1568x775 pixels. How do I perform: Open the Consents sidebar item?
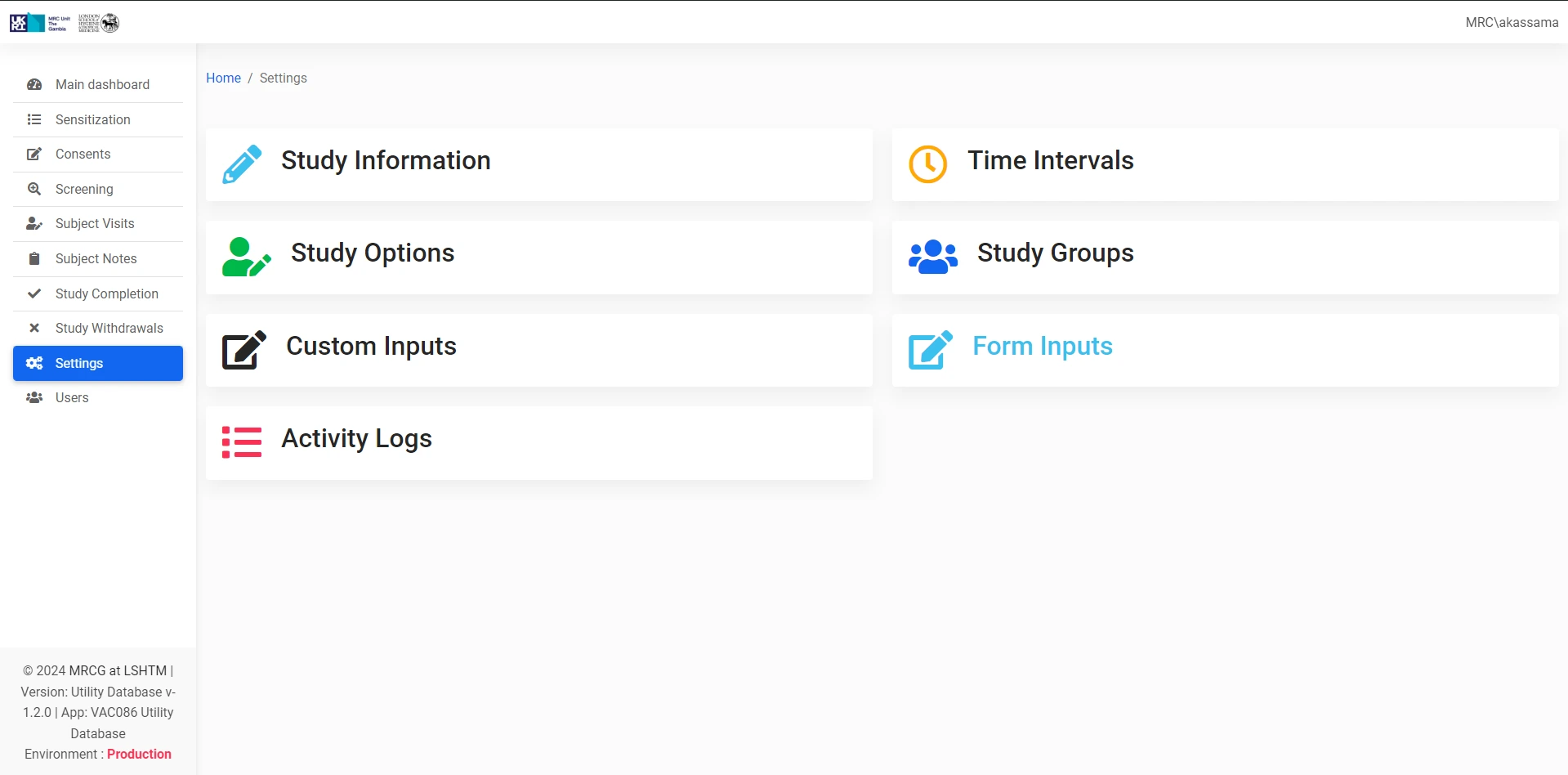click(x=83, y=154)
